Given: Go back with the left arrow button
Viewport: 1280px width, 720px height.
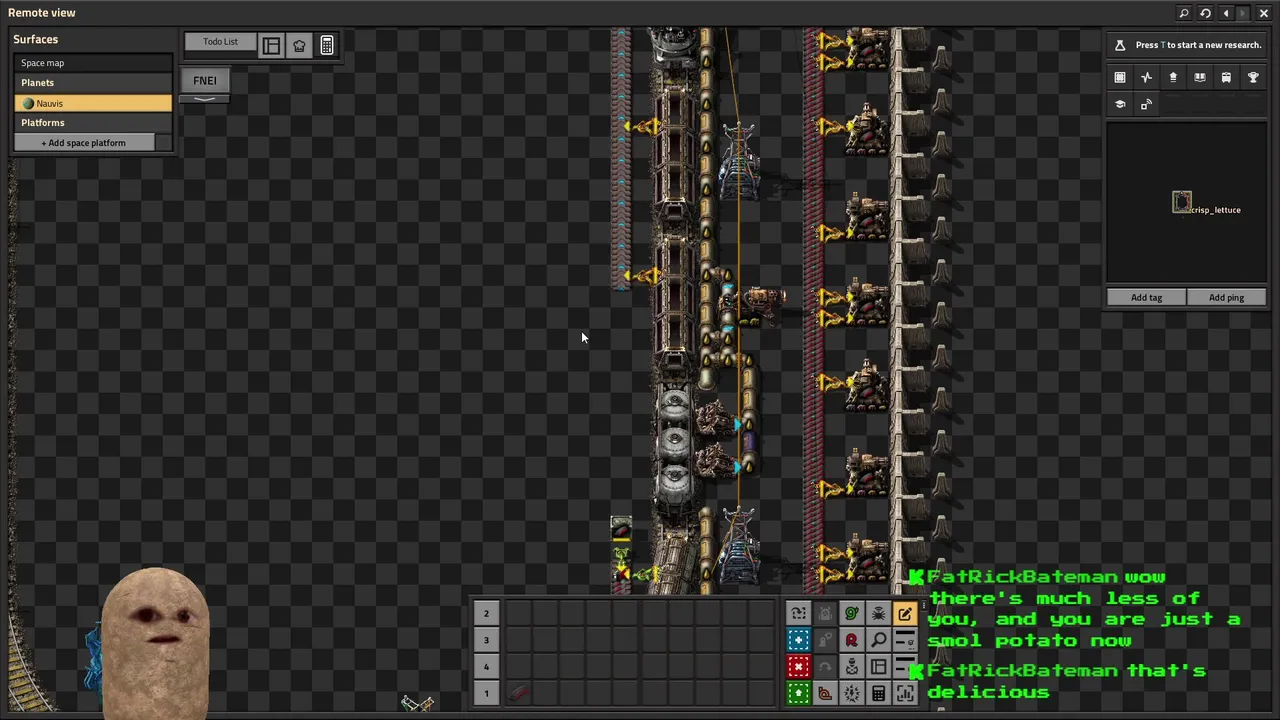Looking at the screenshot, I should [1226, 13].
